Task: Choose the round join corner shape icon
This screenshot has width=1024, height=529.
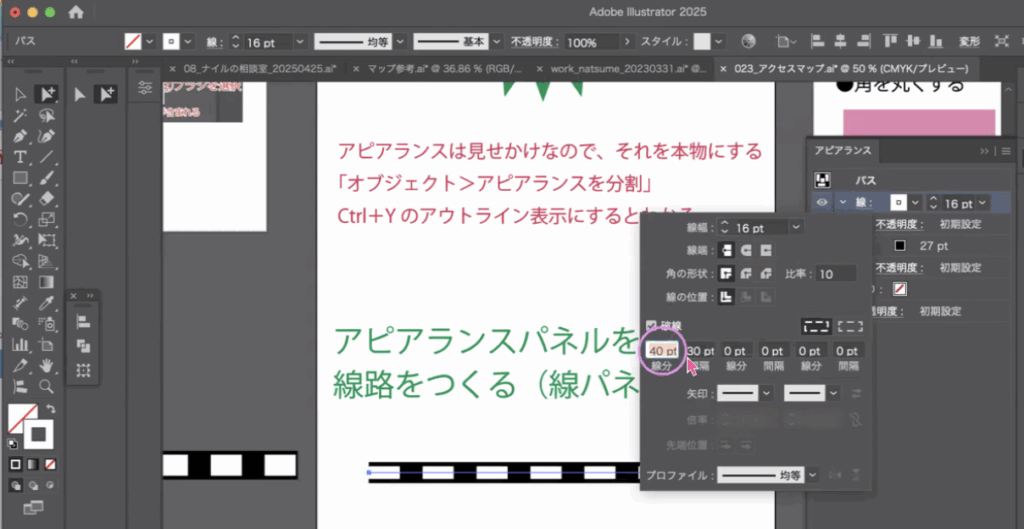Action: pos(746,273)
